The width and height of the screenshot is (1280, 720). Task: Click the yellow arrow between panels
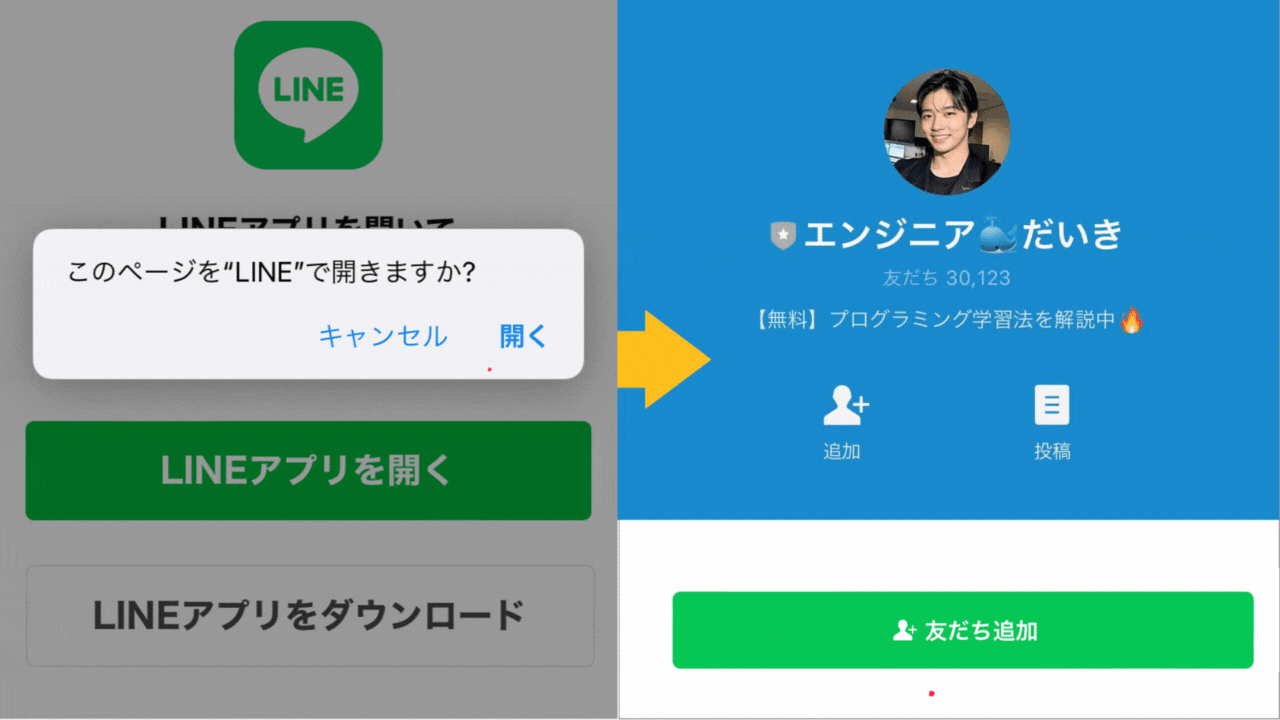pos(664,359)
